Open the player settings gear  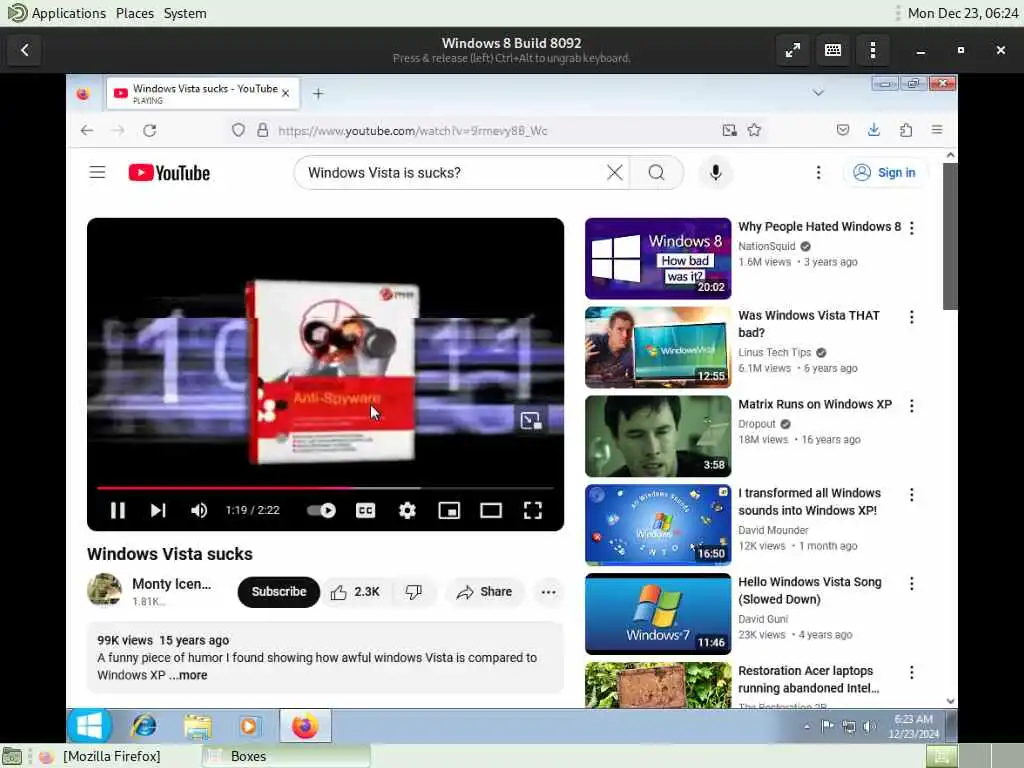coord(408,510)
